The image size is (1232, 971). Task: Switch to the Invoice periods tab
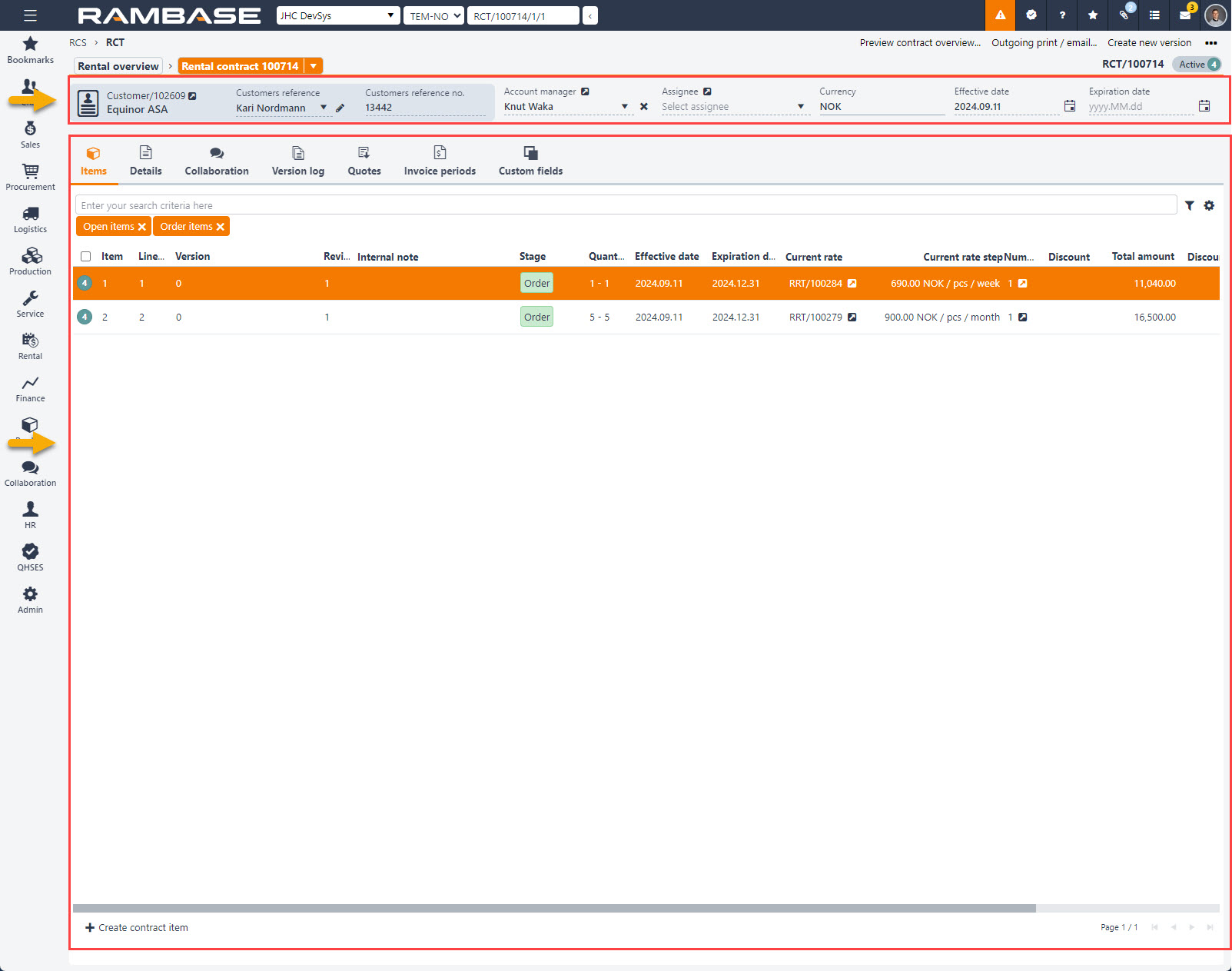tap(440, 161)
